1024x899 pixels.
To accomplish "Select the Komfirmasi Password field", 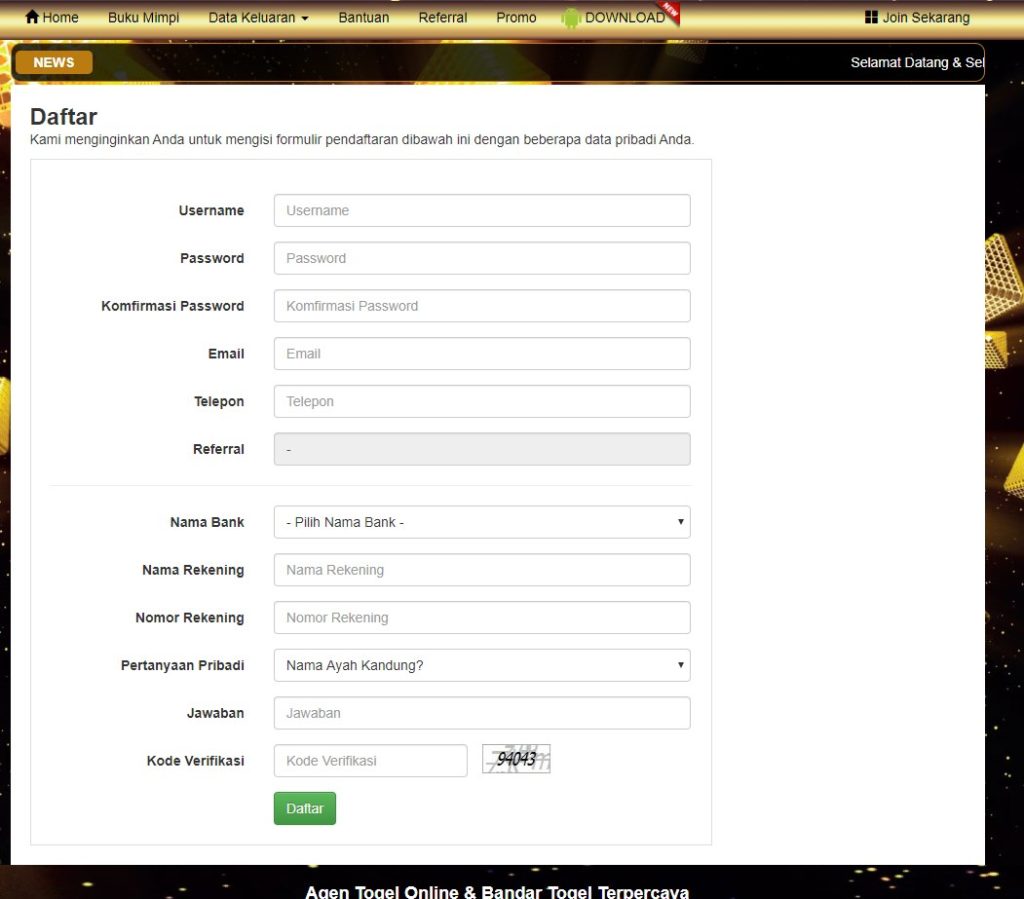I will 482,306.
